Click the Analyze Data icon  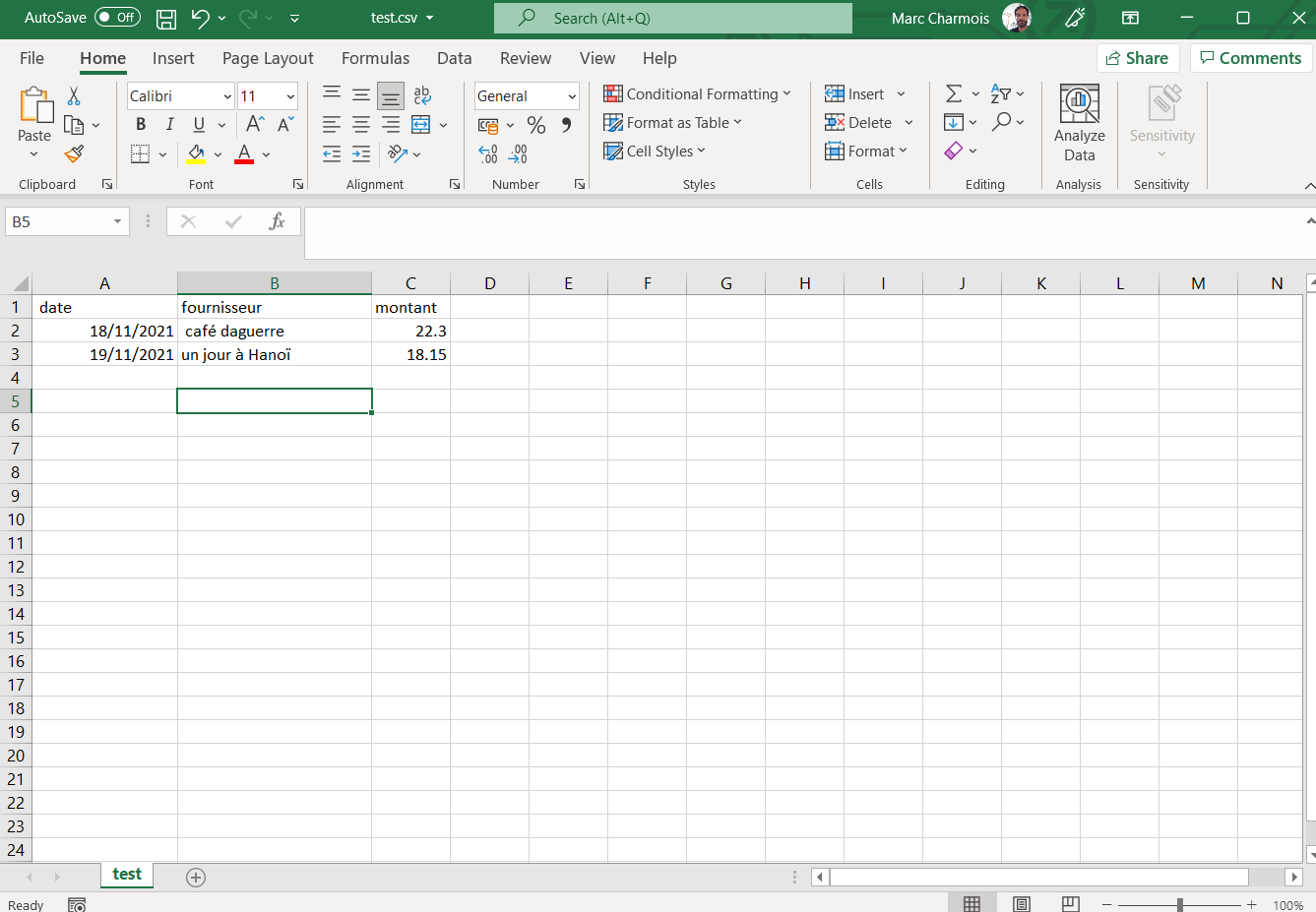1080,103
